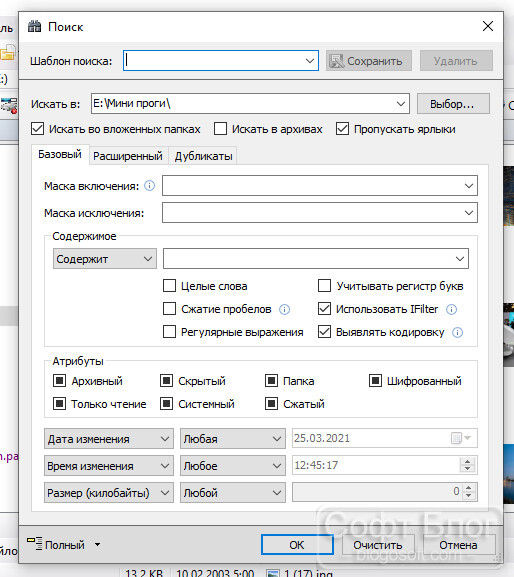Viewport: 514px width, 577px height.
Task: Open the Размер (килобайты) dropdown
Action: point(109,492)
